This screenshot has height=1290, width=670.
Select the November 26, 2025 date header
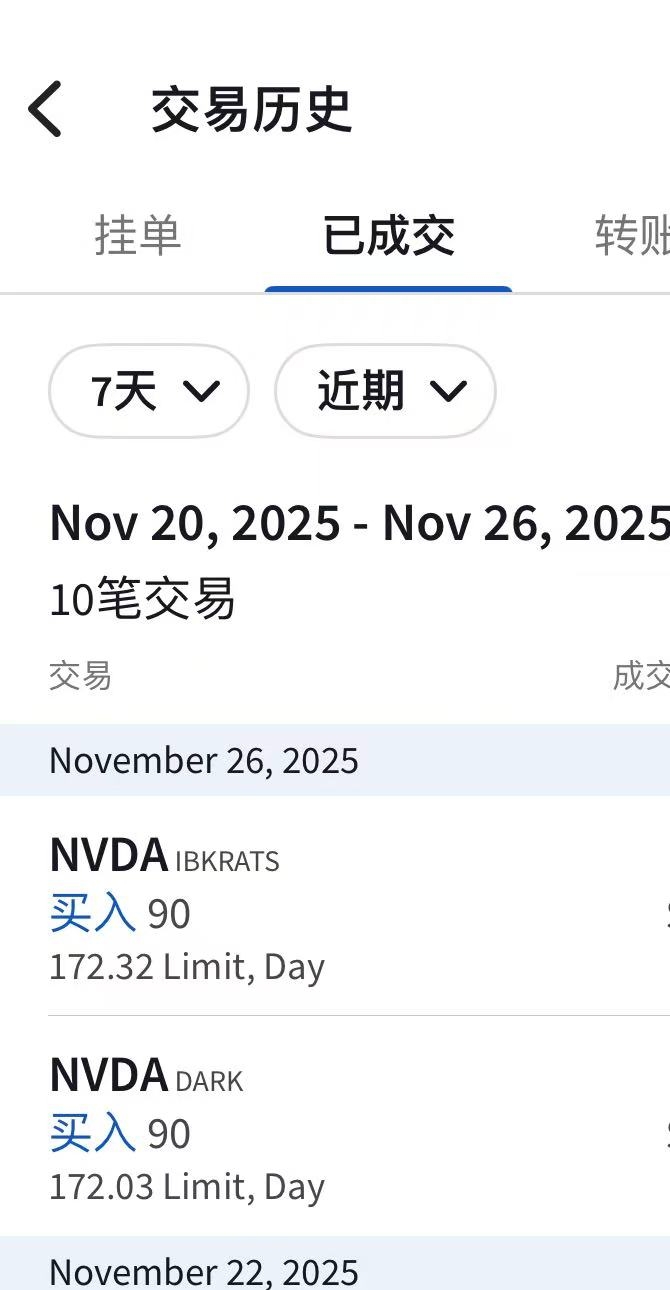click(204, 761)
